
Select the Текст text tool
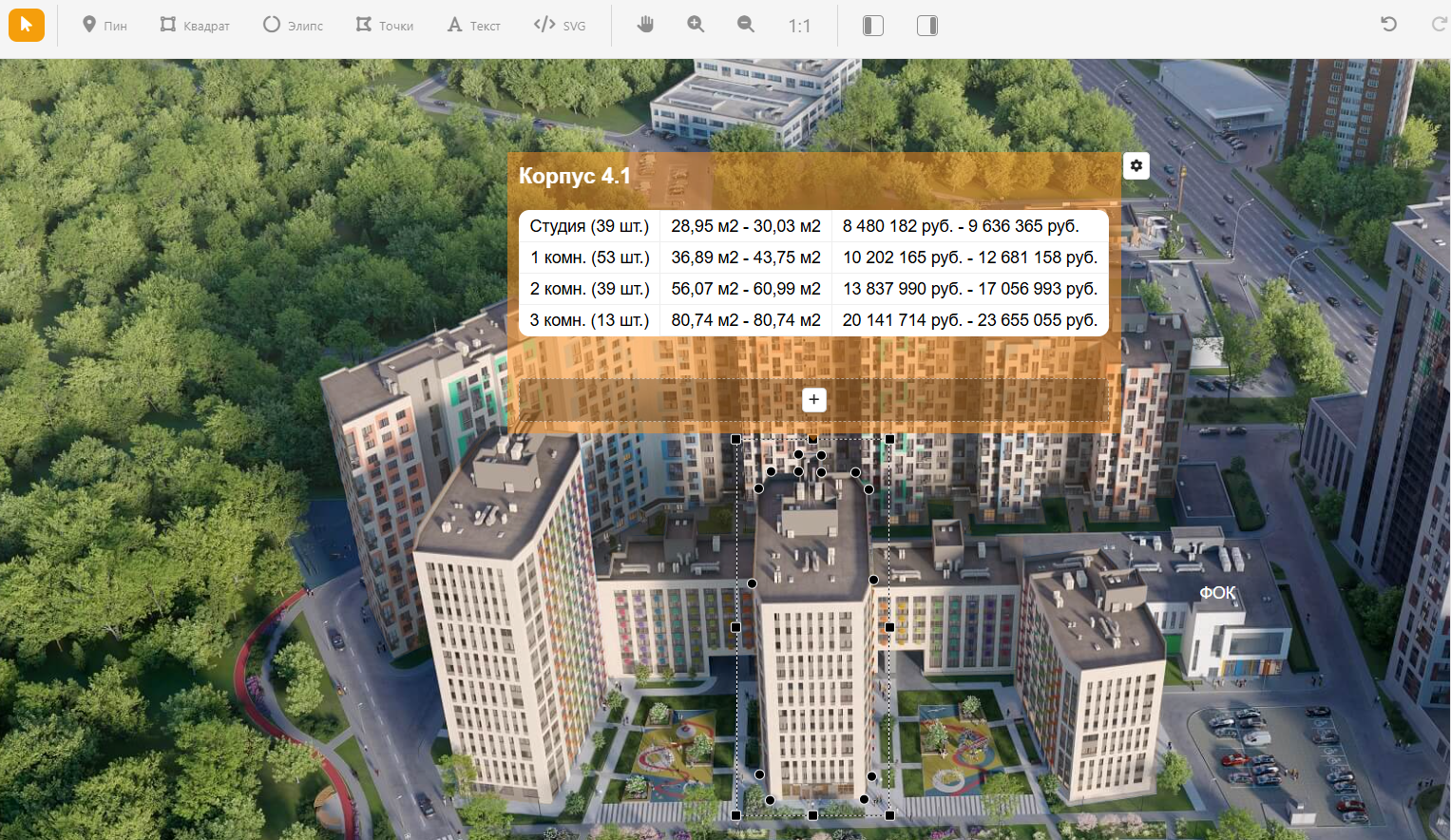[473, 26]
